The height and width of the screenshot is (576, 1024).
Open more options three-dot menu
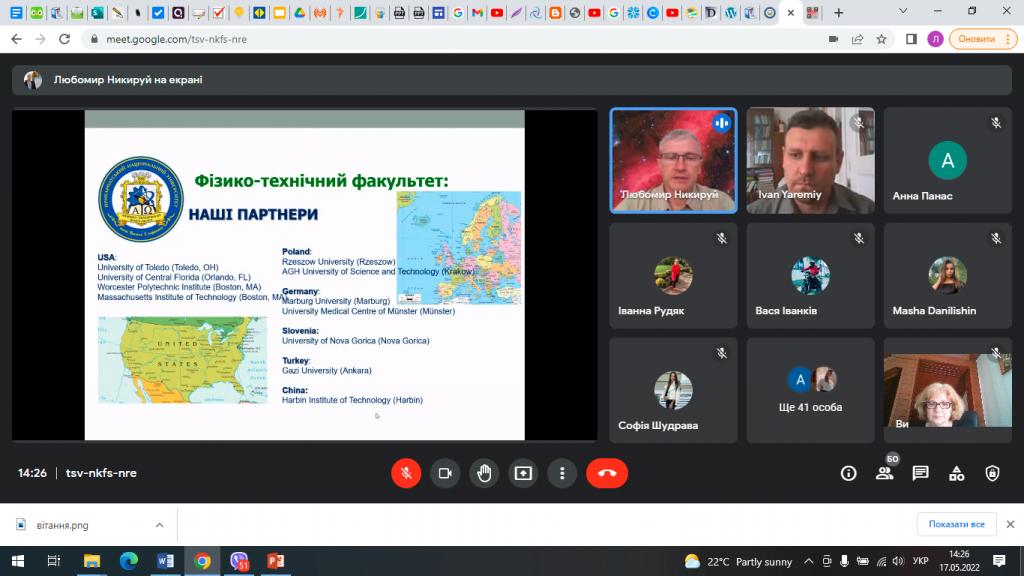(x=562, y=473)
